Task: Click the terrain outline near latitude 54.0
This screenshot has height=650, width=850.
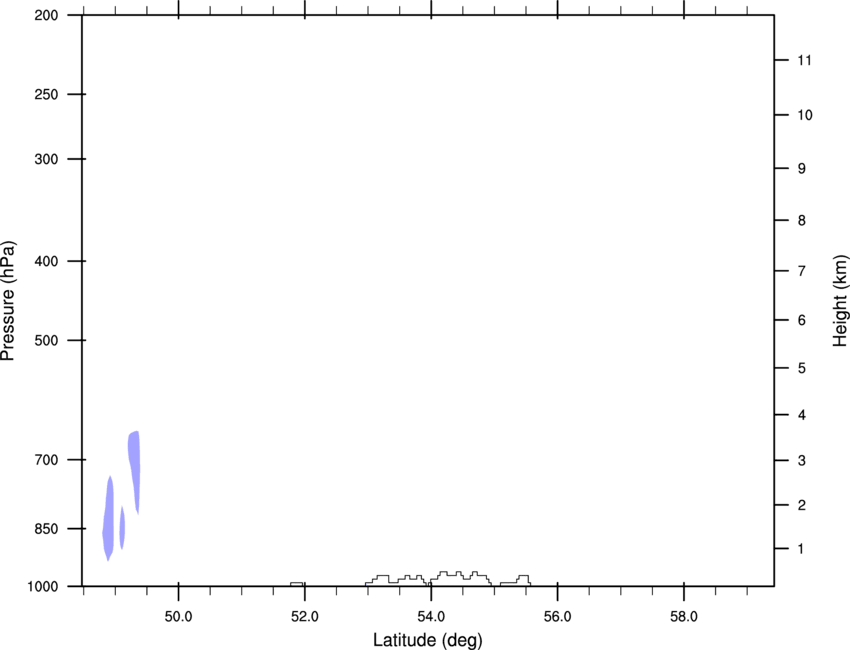Action: 428,578
